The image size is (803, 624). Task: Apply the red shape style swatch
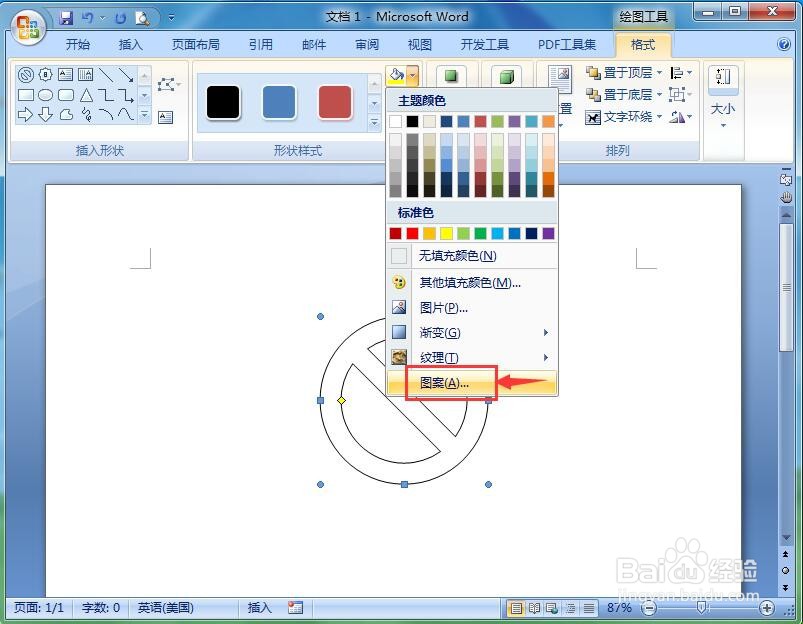pyautogui.click(x=335, y=102)
